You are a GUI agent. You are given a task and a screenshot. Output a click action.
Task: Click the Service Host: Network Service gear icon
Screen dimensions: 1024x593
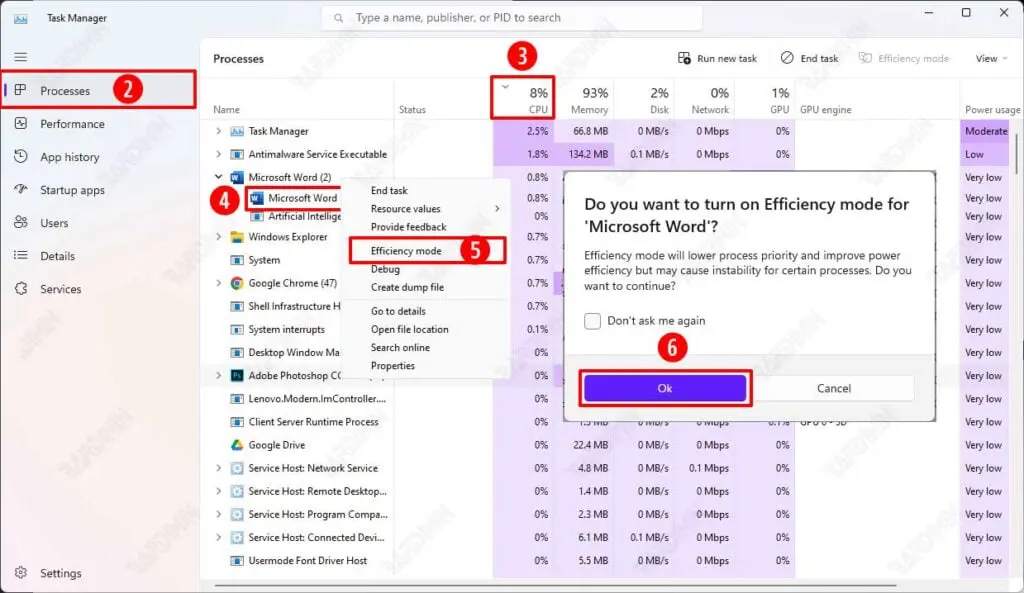[237, 468]
